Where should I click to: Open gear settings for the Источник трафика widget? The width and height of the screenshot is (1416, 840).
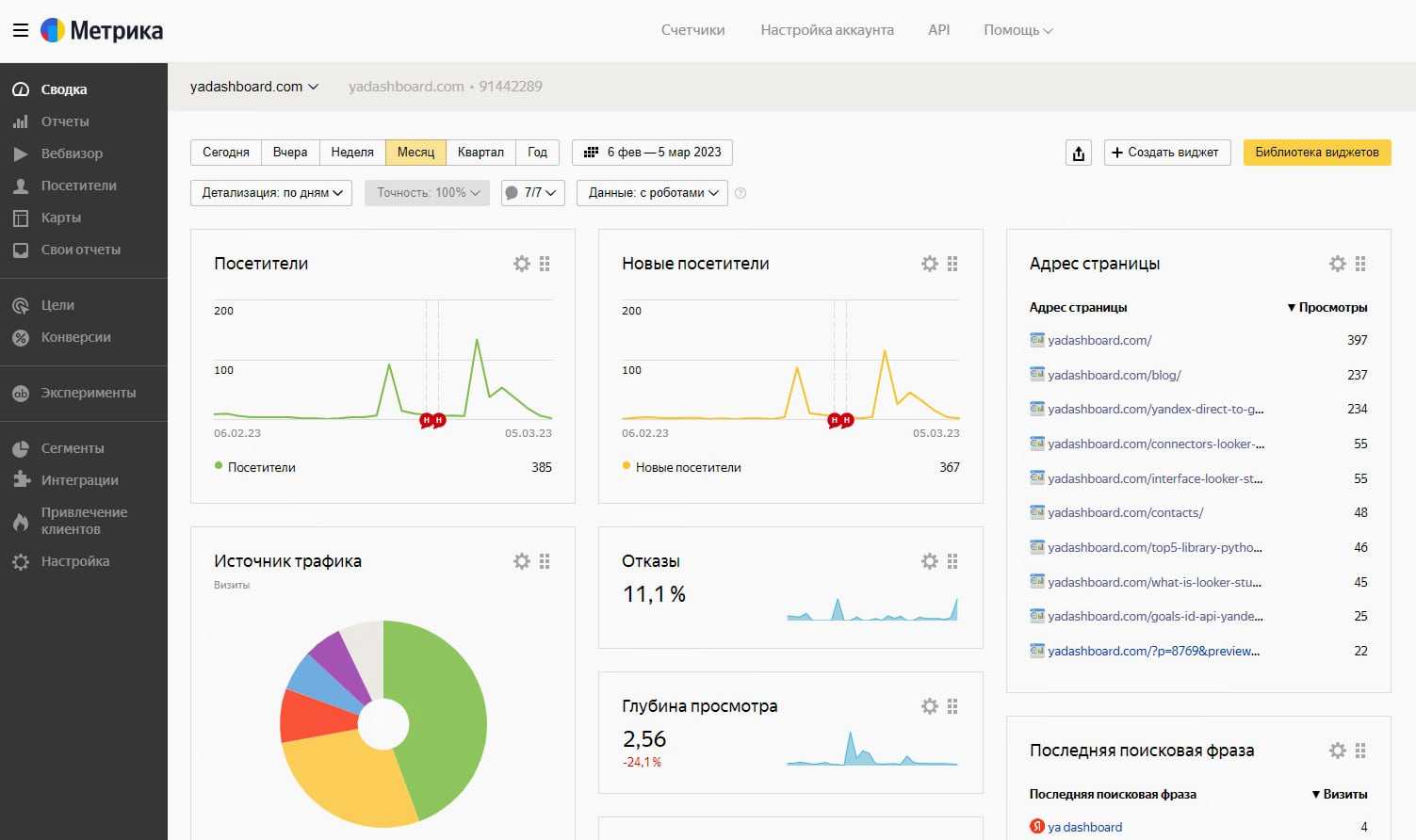click(x=521, y=561)
